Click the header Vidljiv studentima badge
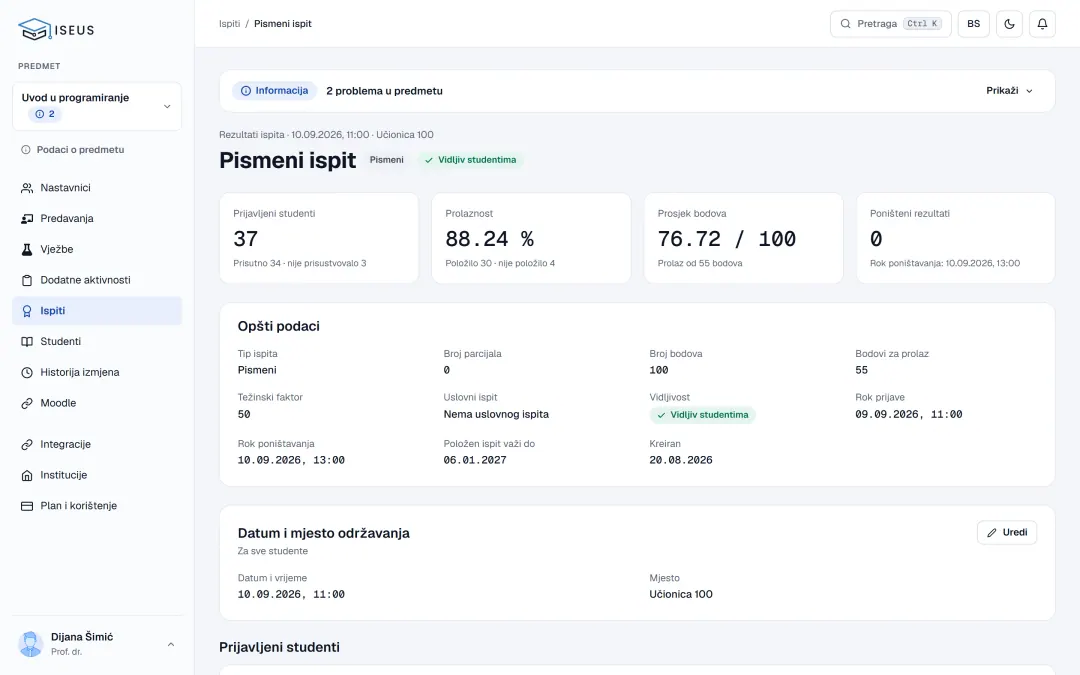This screenshot has width=1080, height=675. [x=470, y=160]
